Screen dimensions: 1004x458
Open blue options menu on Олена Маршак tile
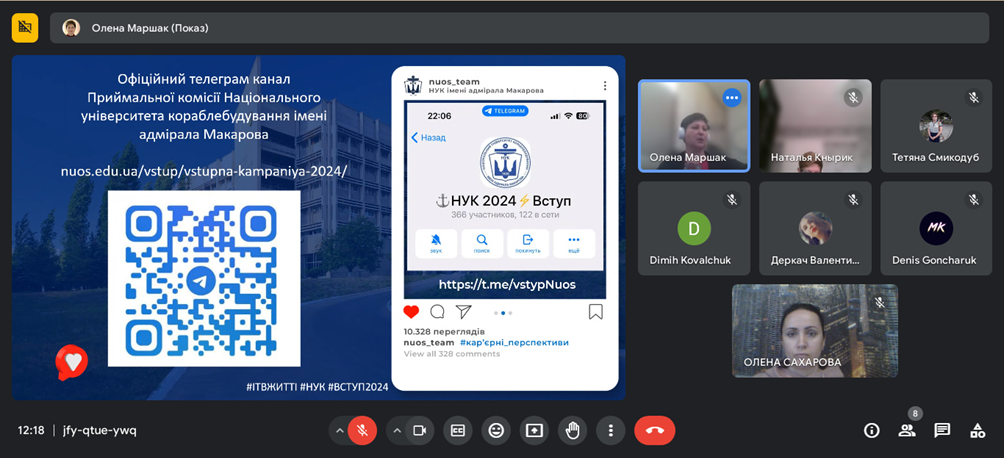point(732,97)
